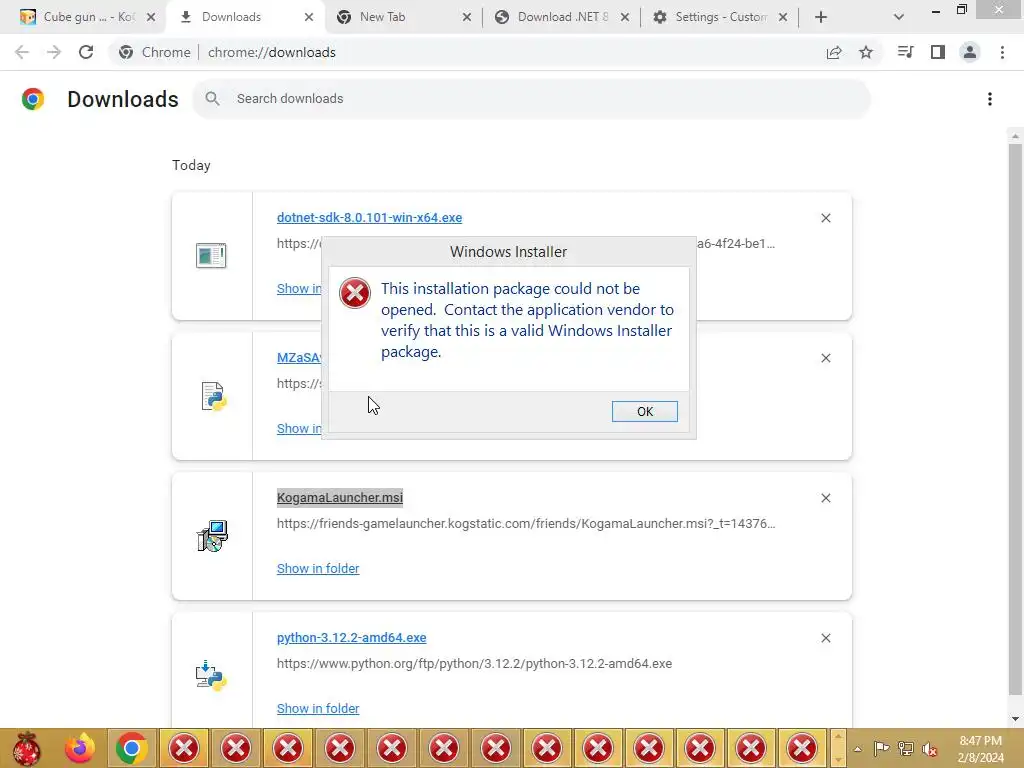
Task: Open a new browser tab
Action: 821,17
